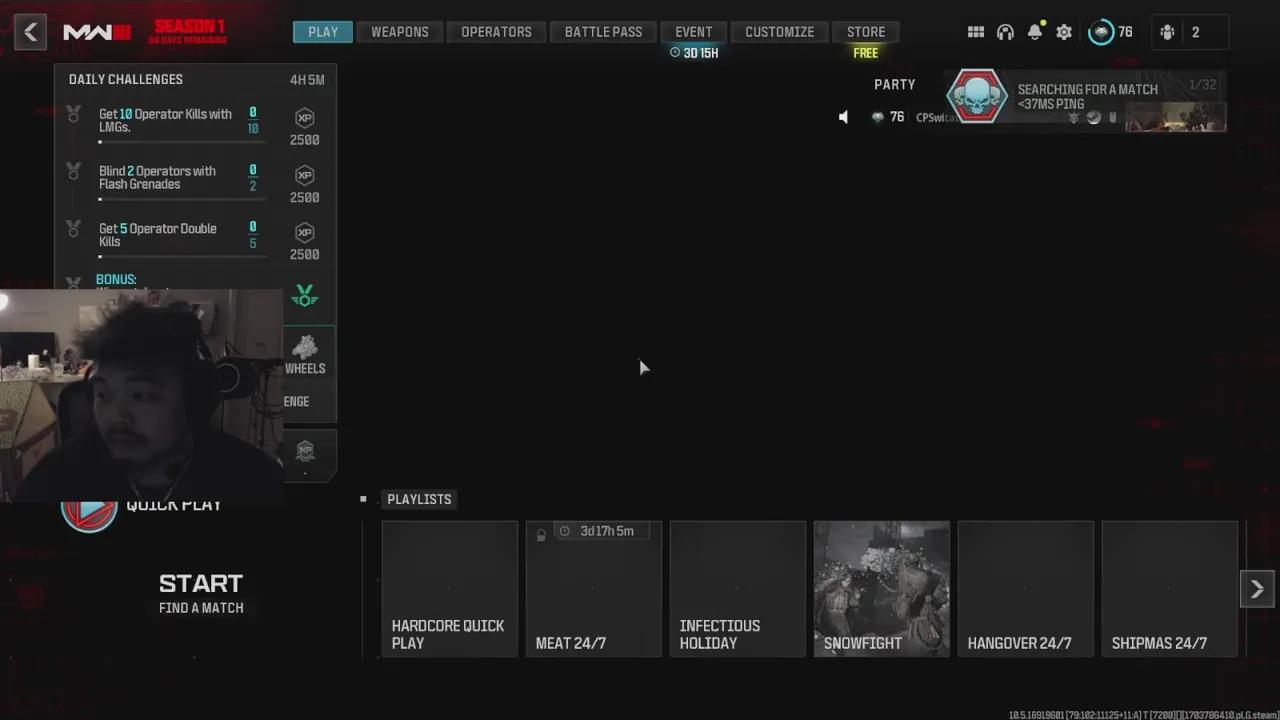This screenshot has height=720, width=1280.
Task: Open the headset voice channels icon
Action: point(1005,32)
